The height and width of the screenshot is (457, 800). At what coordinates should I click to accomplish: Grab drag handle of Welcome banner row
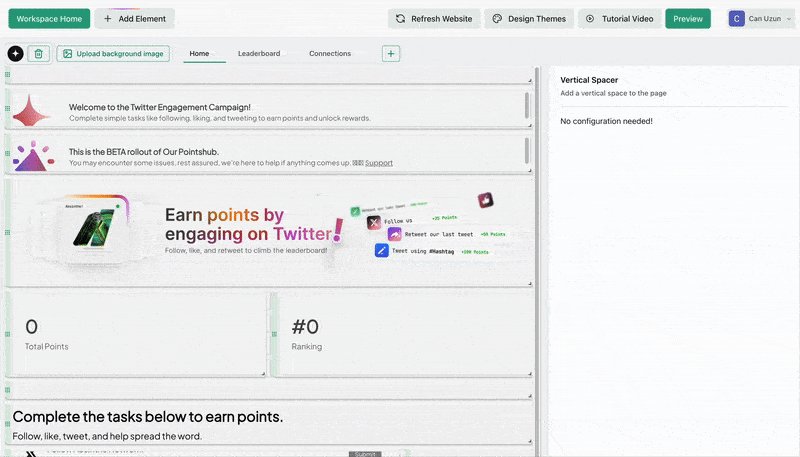point(8,108)
